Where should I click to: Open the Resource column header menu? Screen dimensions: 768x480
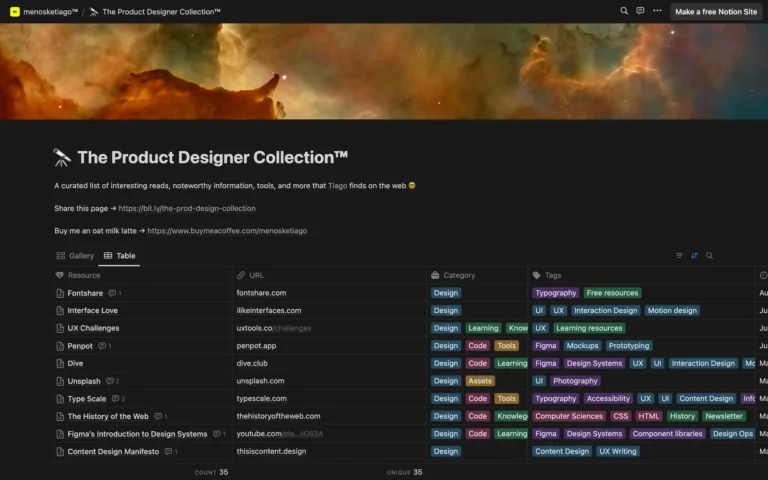coord(84,275)
